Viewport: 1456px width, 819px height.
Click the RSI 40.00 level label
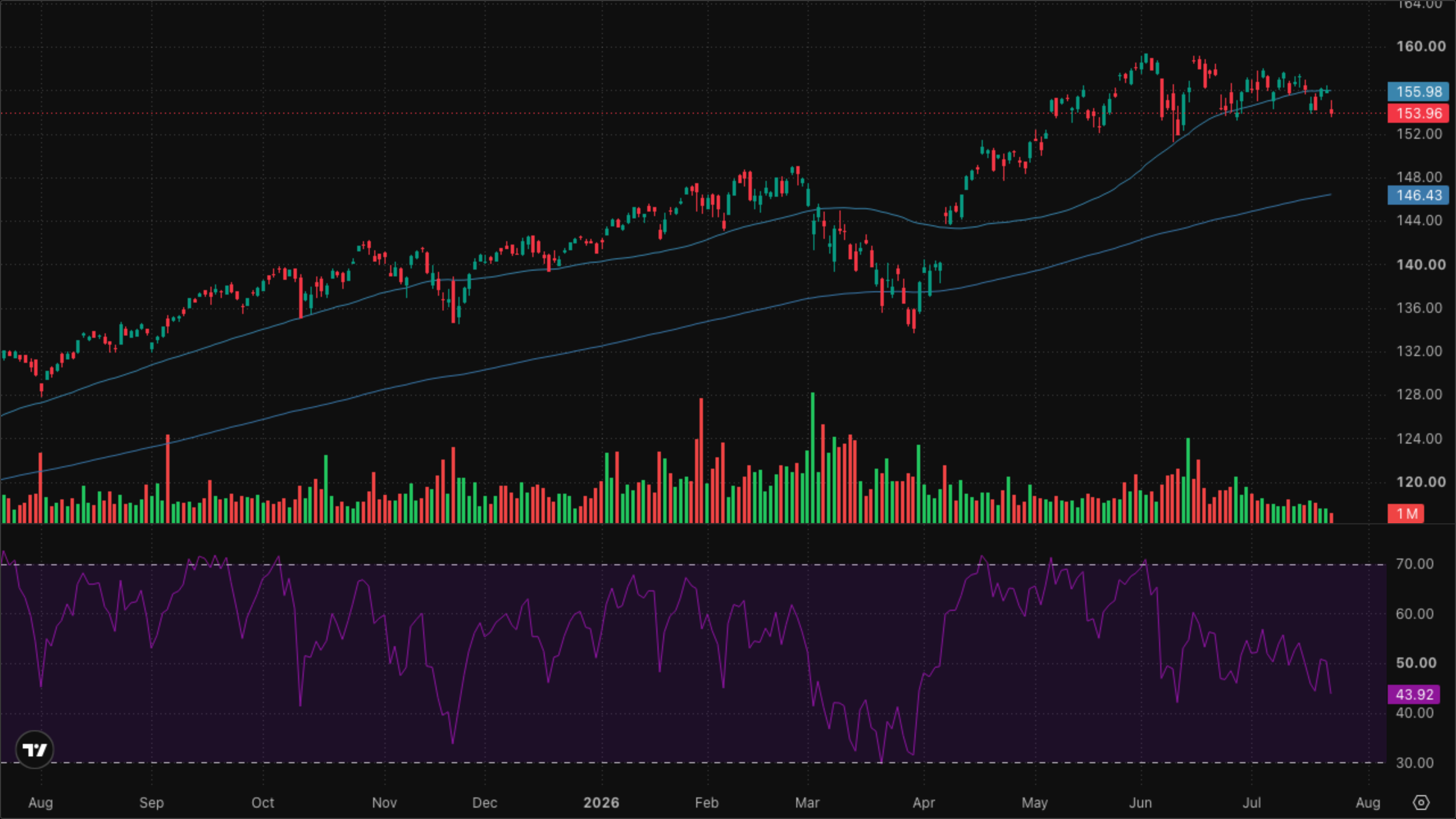tap(1414, 713)
